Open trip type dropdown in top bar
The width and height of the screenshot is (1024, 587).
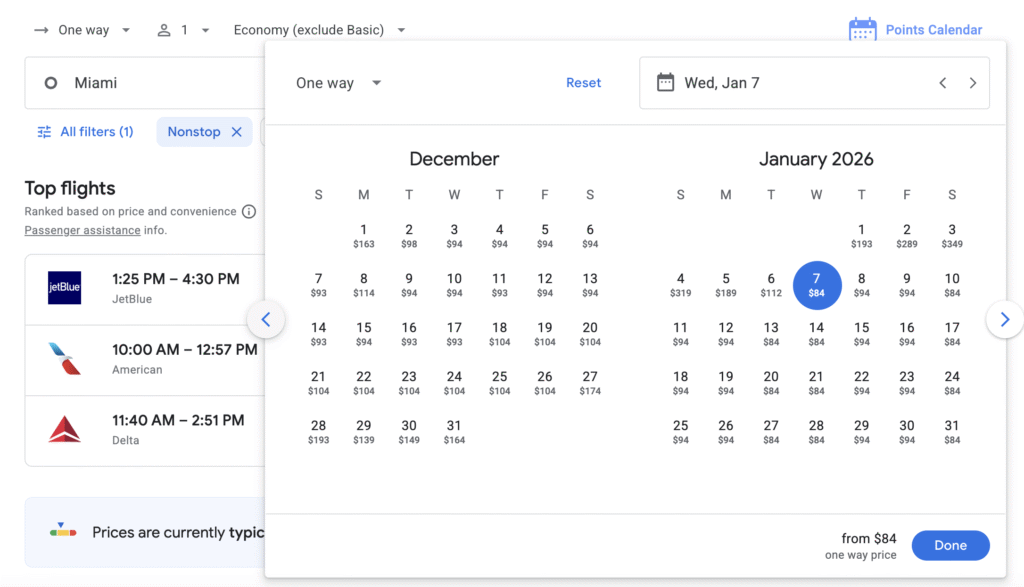pos(82,30)
